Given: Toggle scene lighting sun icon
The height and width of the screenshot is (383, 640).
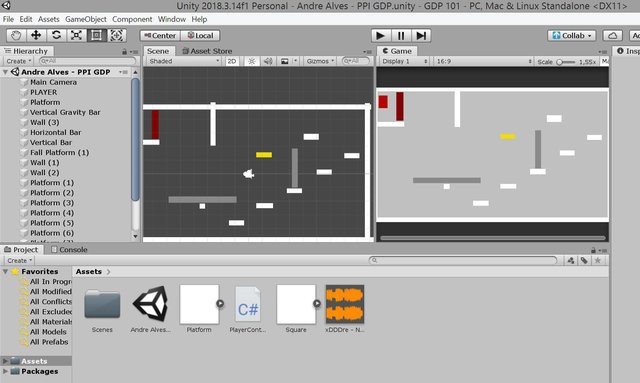Looking at the screenshot, I should tap(252, 61).
